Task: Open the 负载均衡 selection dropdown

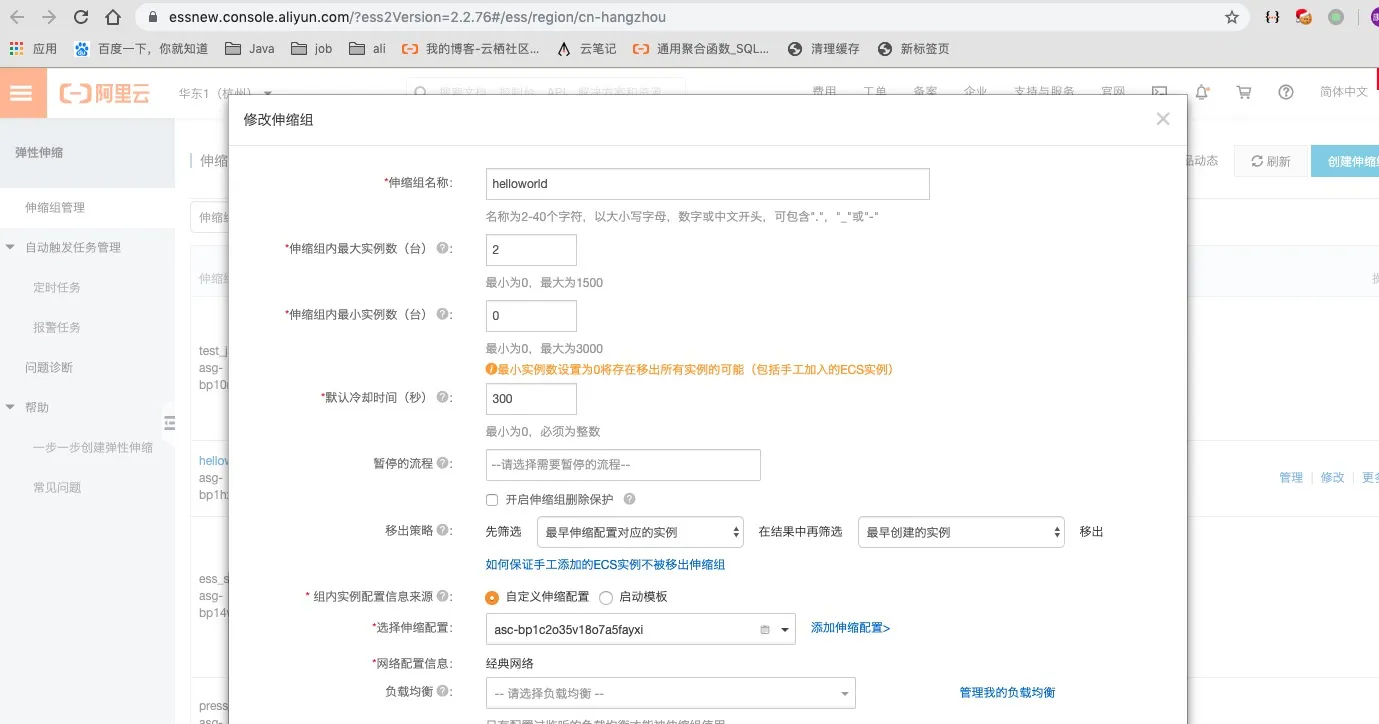Action: [670, 693]
